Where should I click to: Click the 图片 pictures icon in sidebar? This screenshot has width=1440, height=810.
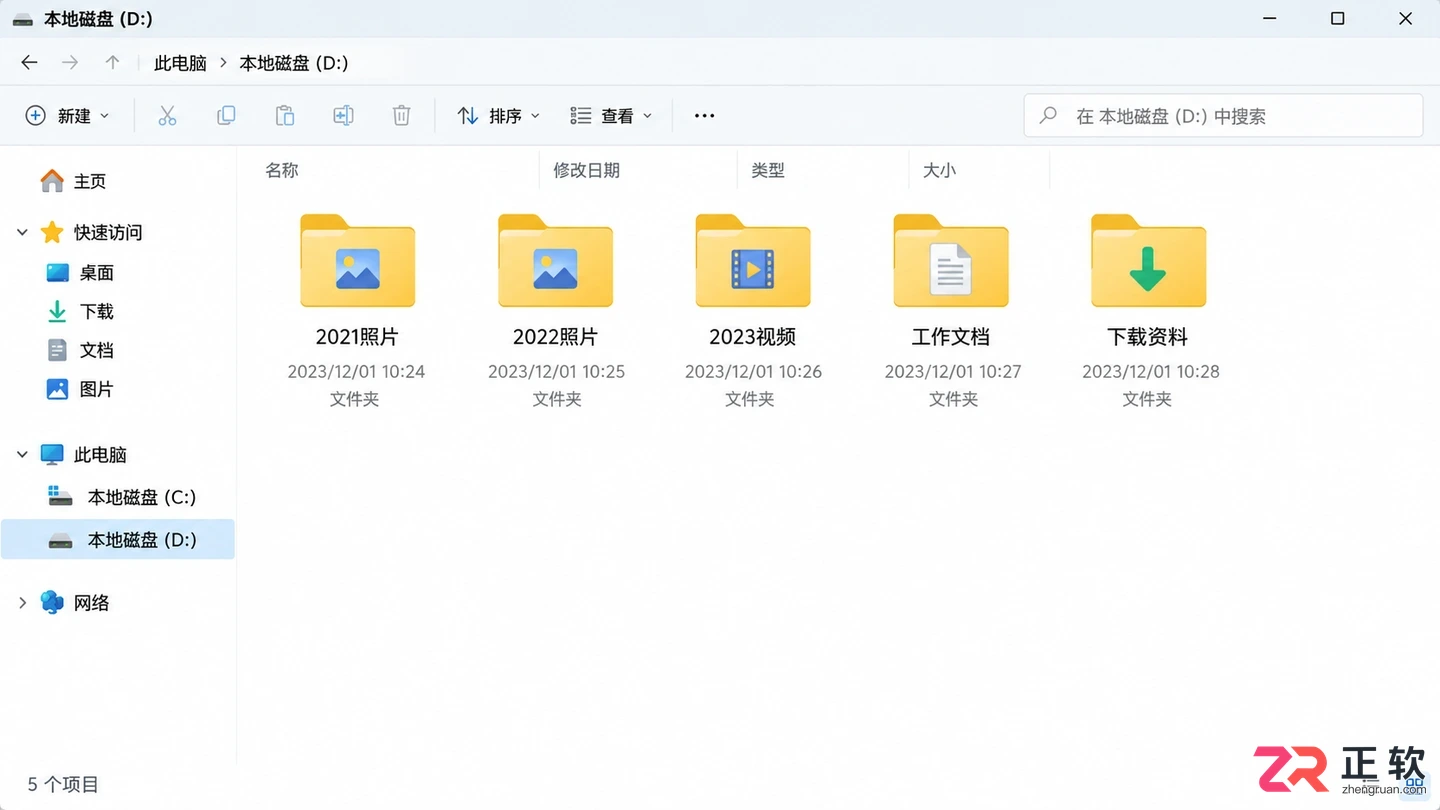tap(58, 389)
